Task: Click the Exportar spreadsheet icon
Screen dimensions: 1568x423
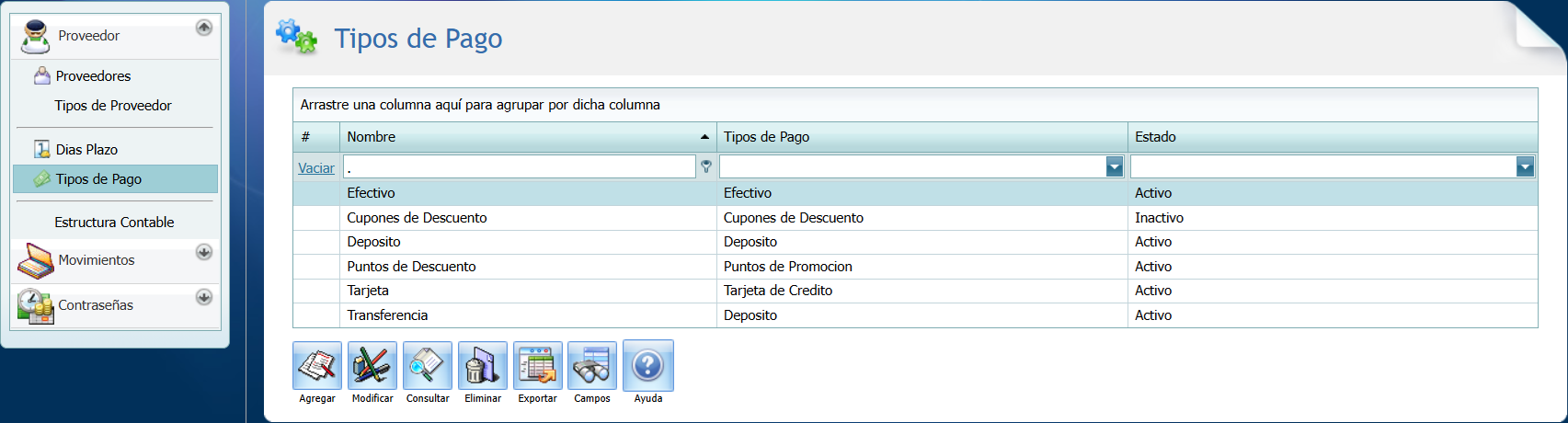Action: (538, 366)
